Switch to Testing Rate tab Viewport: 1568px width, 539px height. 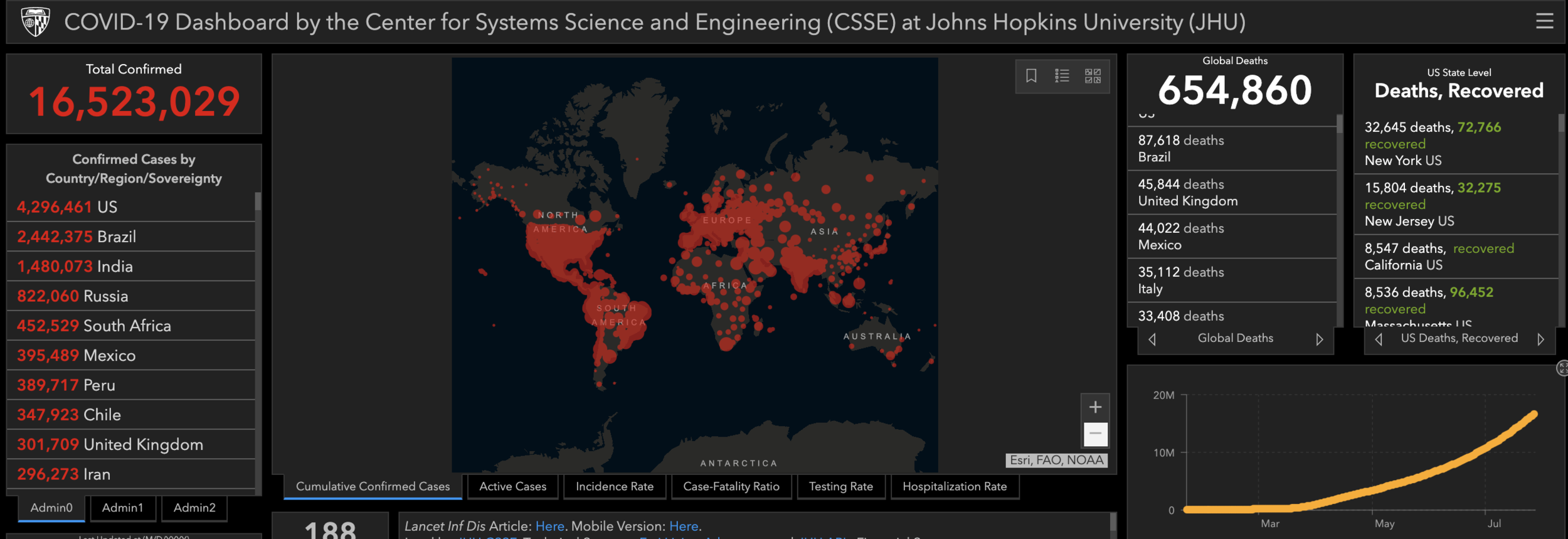tap(841, 486)
